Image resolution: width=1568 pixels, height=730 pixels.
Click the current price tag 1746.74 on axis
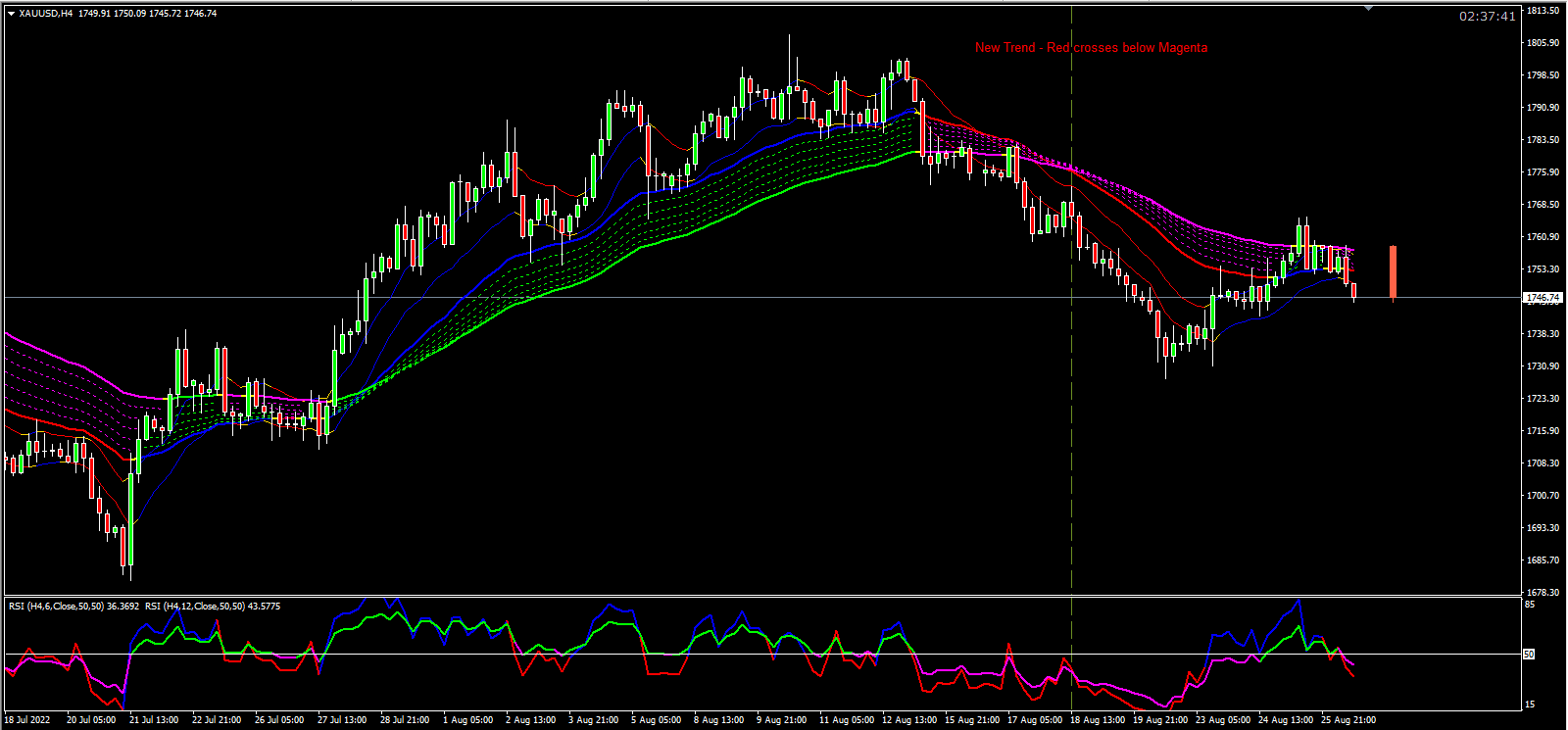coord(1543,297)
